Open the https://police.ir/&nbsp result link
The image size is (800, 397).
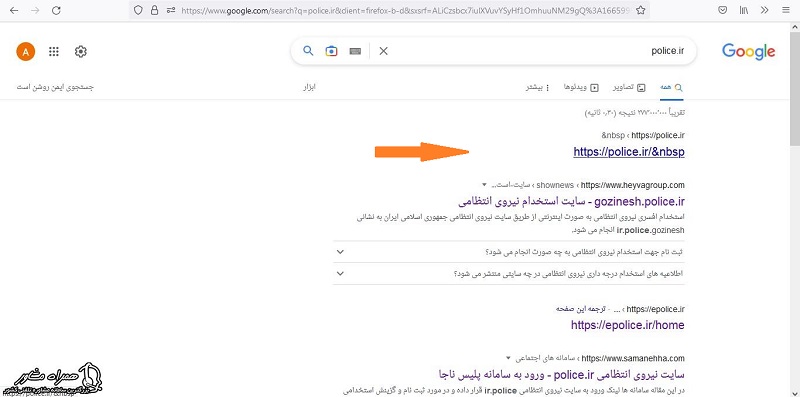coord(629,152)
